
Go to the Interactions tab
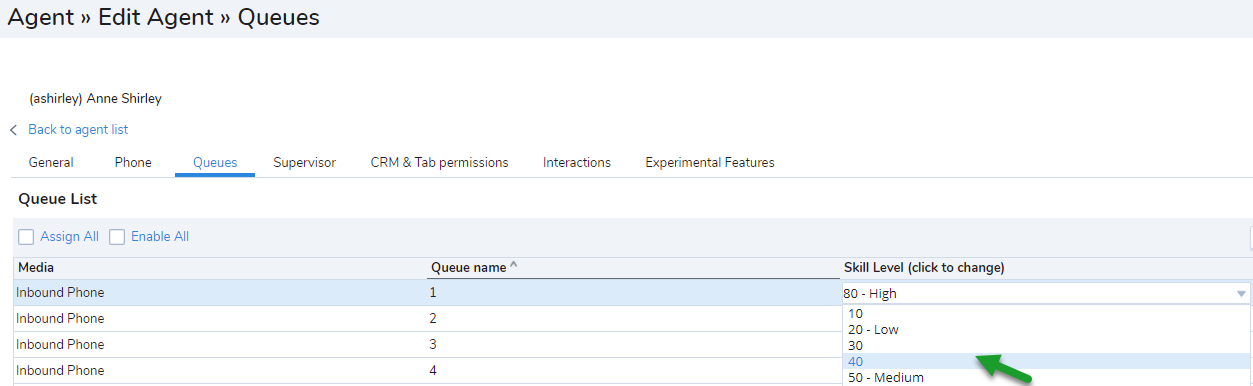click(577, 162)
